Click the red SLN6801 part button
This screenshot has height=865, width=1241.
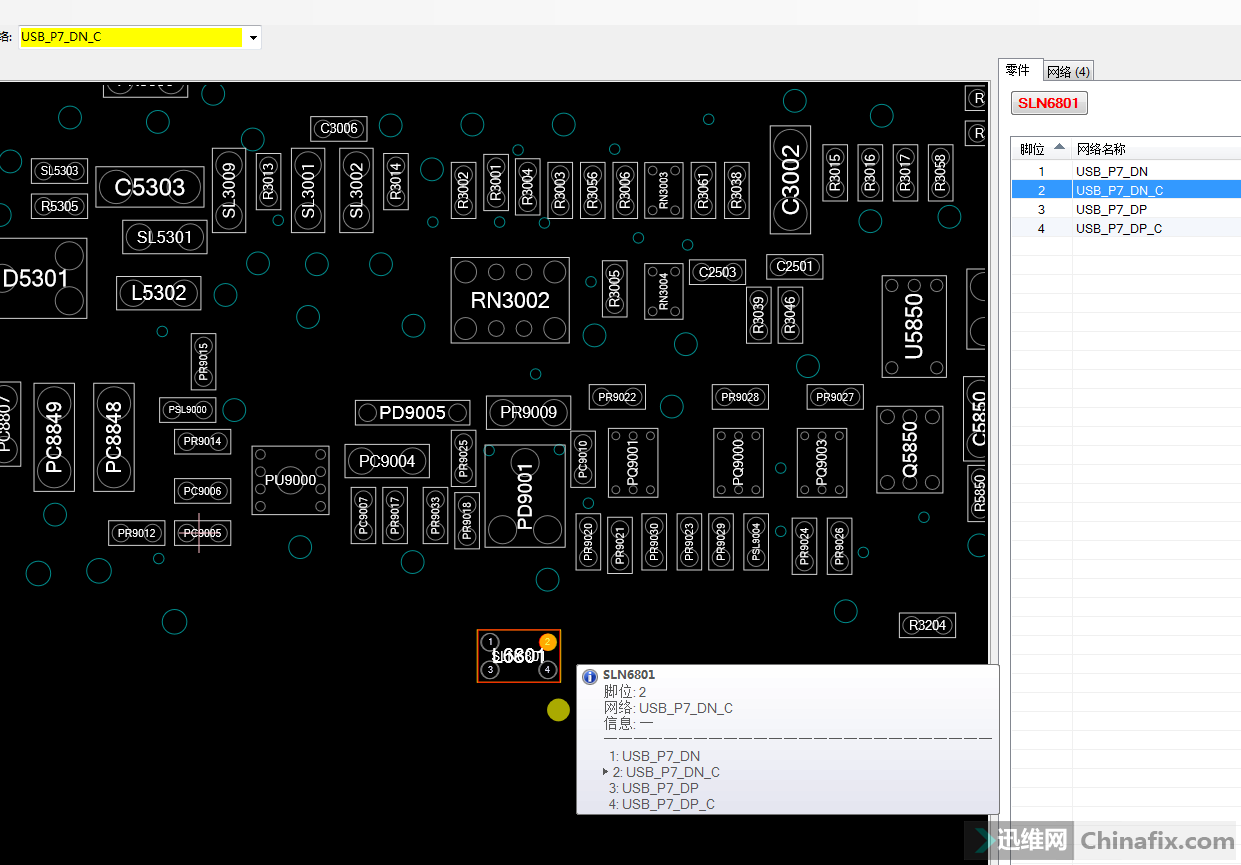coord(1049,103)
